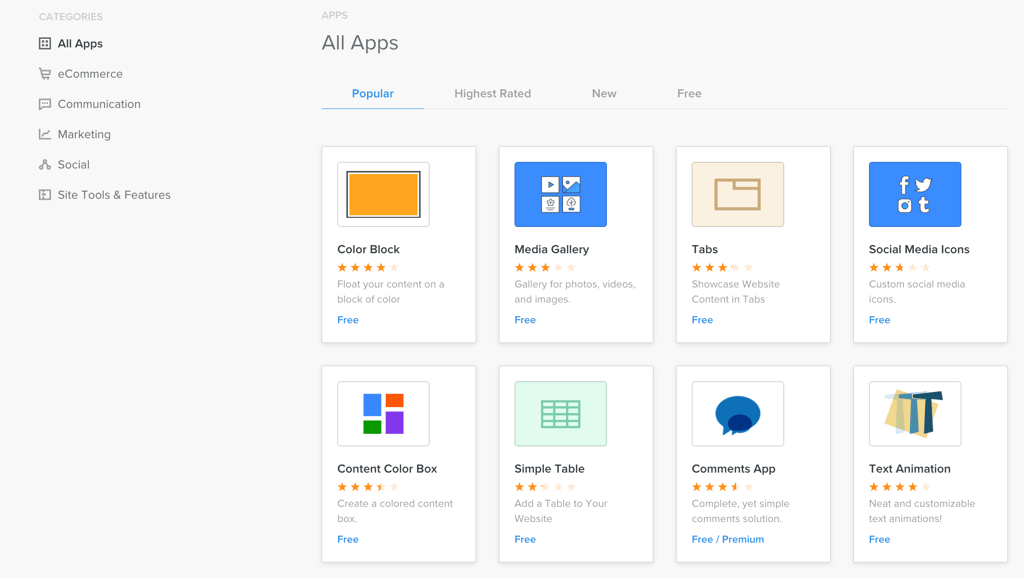This screenshot has height=578, width=1024.
Task: Click Free price under Color Block
Action: coord(348,320)
